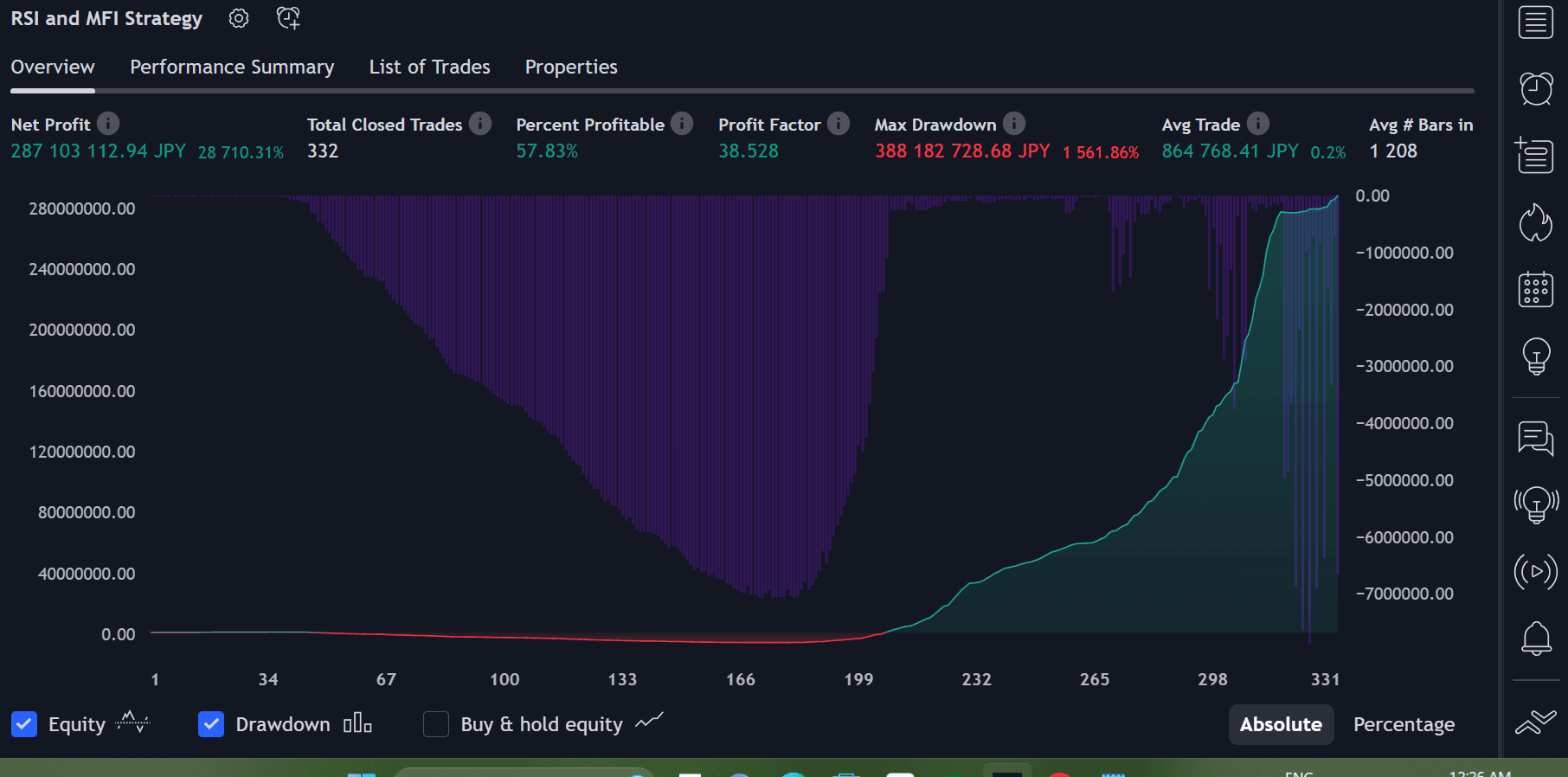
Task: Click the info icon next to Total Closed Trades
Action: click(x=480, y=124)
